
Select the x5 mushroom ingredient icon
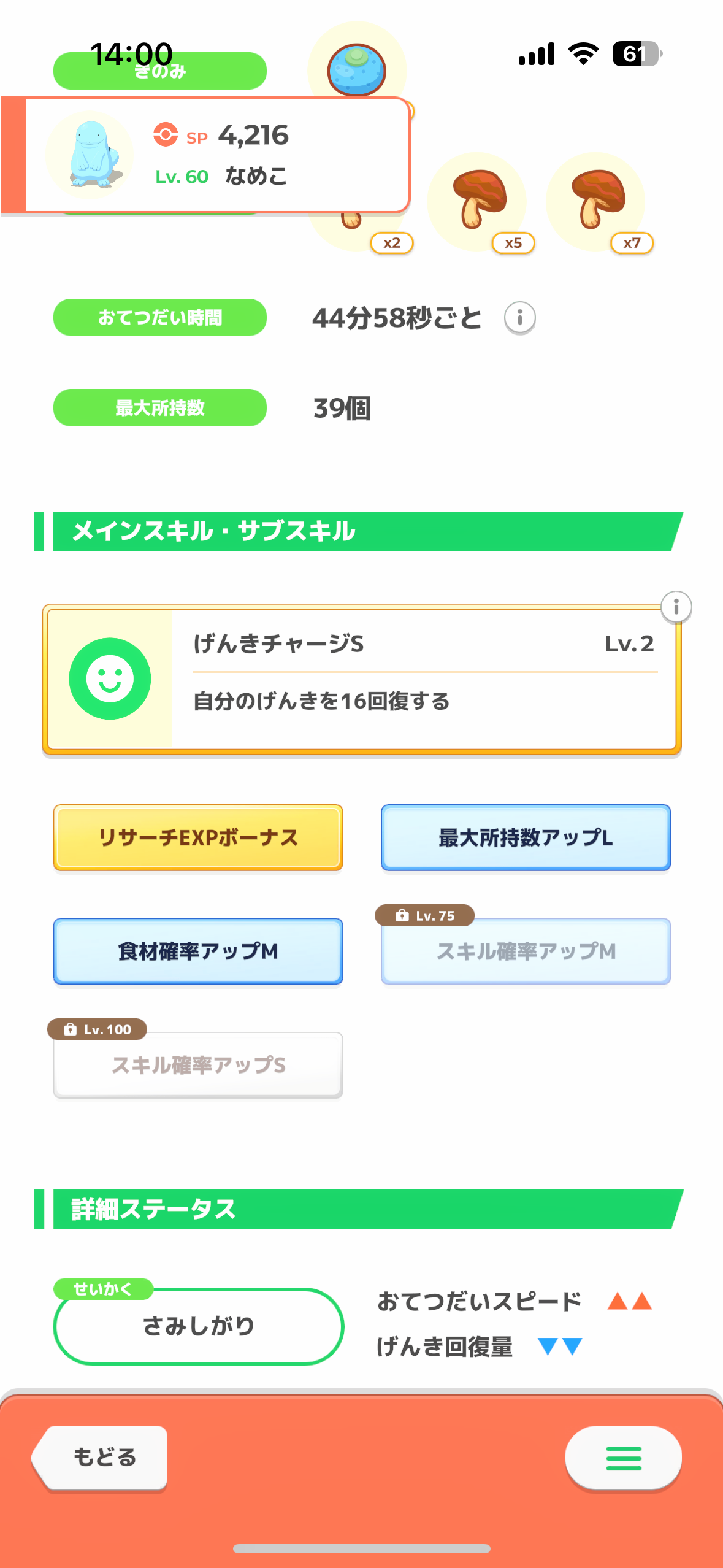(x=478, y=200)
